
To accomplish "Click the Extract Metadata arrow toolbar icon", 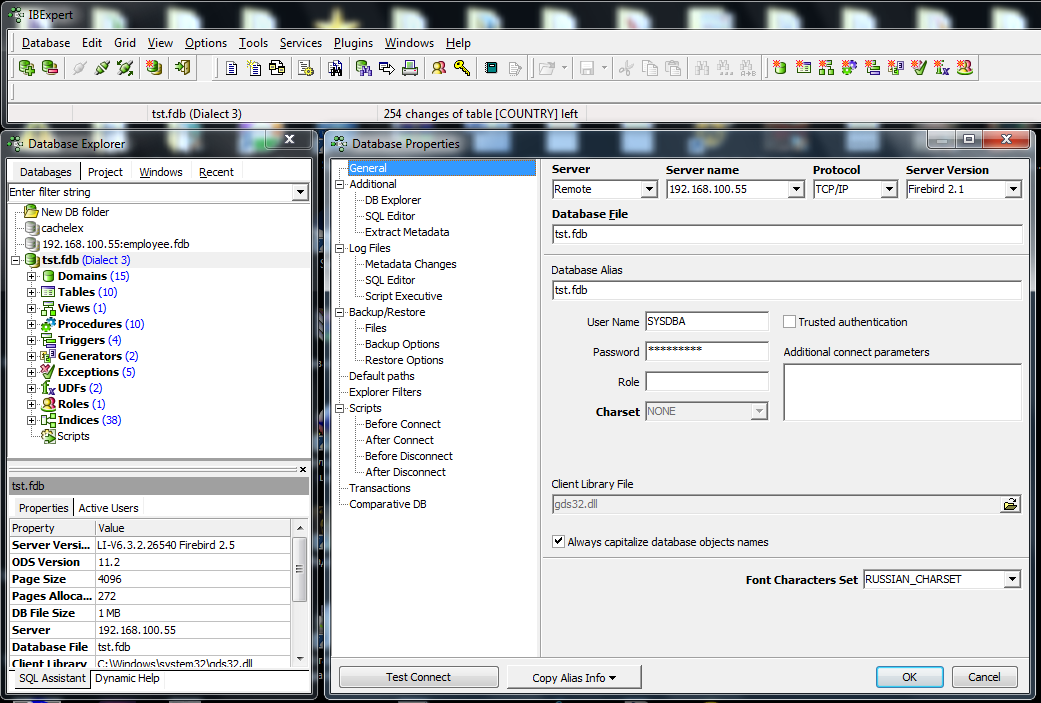I will 387,68.
